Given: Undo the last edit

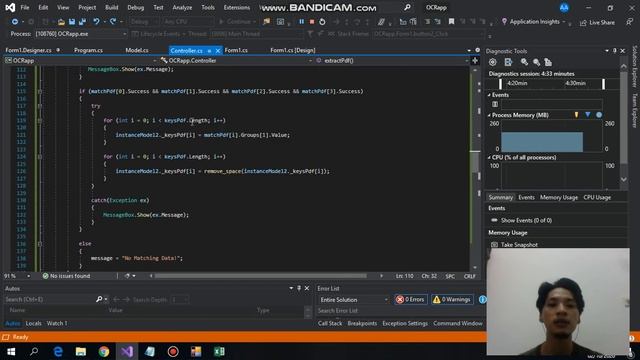Looking at the screenshot, I should point(96,22).
